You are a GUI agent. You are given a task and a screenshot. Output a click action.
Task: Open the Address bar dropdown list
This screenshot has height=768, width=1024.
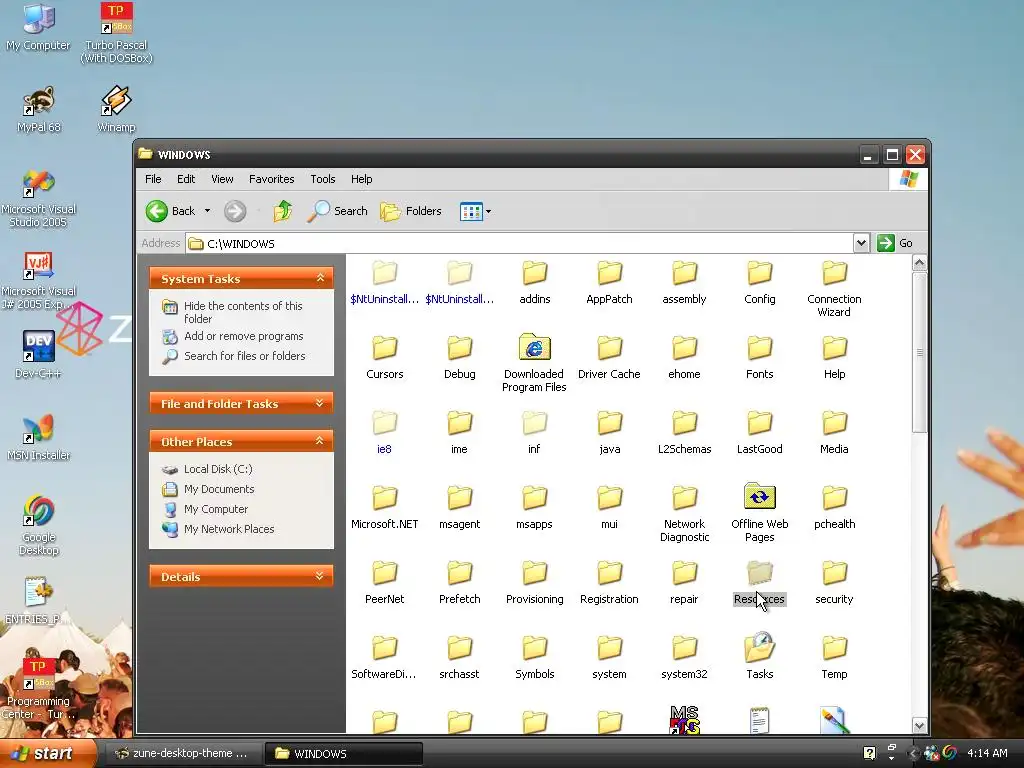coord(861,243)
